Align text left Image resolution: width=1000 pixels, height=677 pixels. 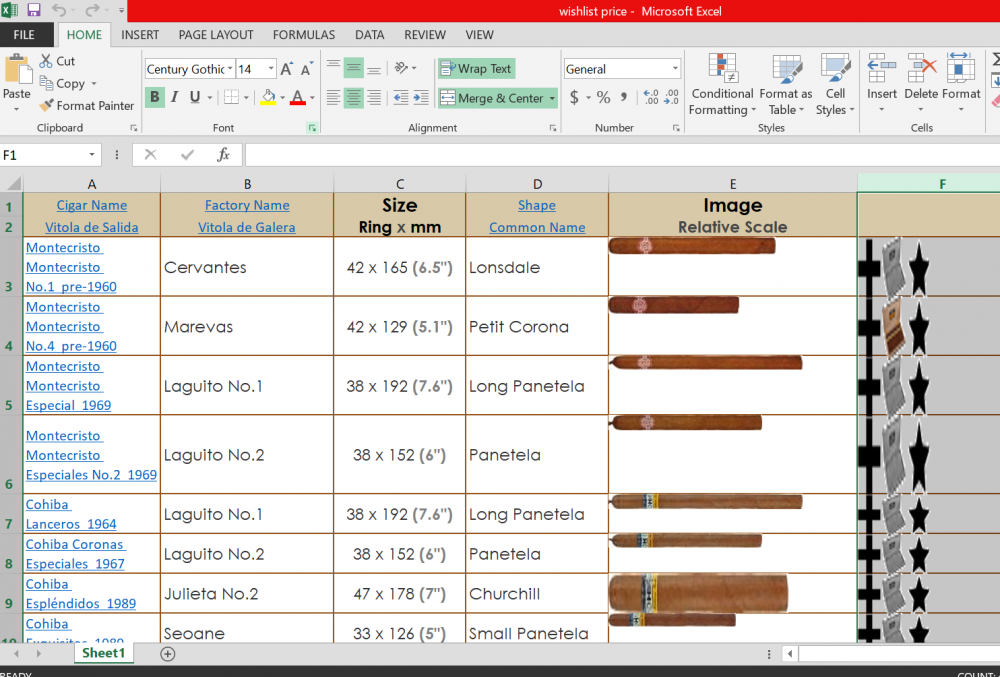[x=333, y=98]
